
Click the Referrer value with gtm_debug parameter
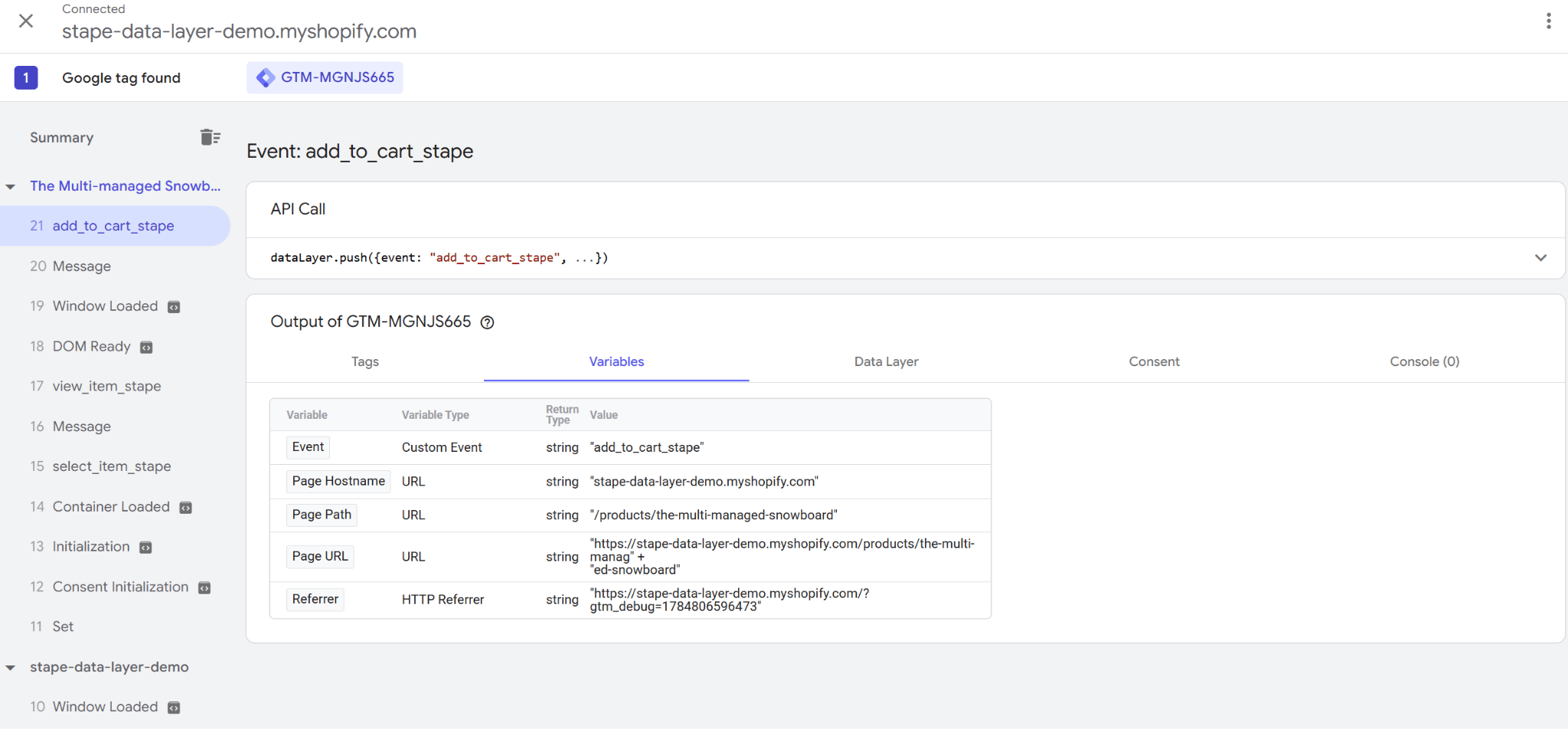pos(730,600)
